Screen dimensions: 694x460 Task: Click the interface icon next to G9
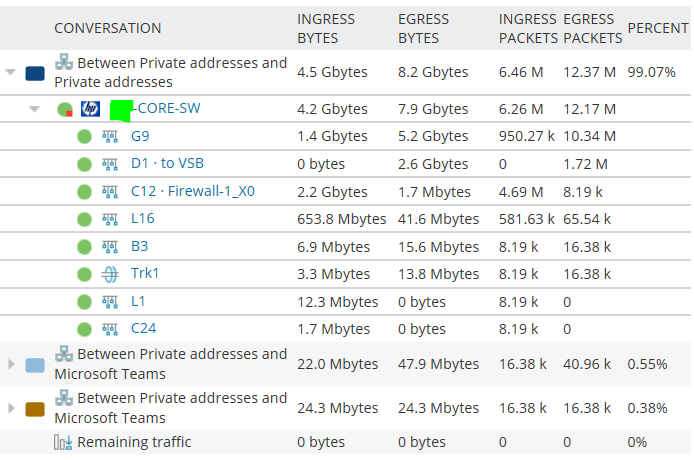pyautogui.click(x=110, y=137)
